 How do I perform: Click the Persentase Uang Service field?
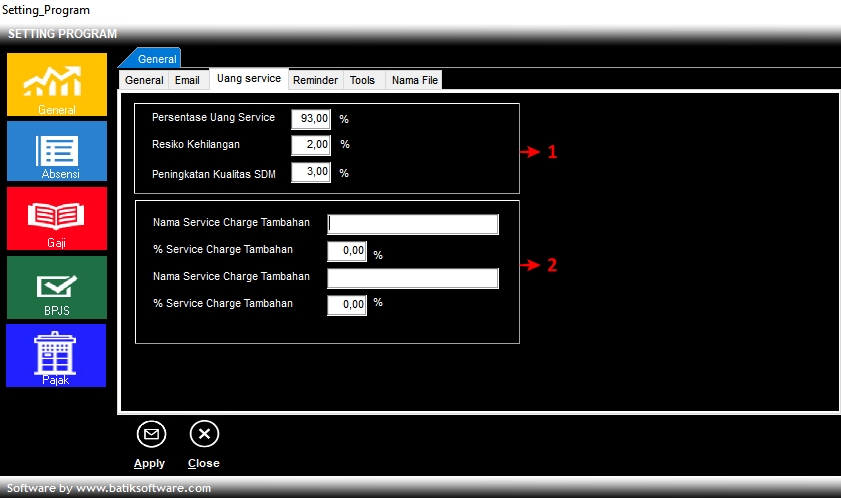[310, 119]
